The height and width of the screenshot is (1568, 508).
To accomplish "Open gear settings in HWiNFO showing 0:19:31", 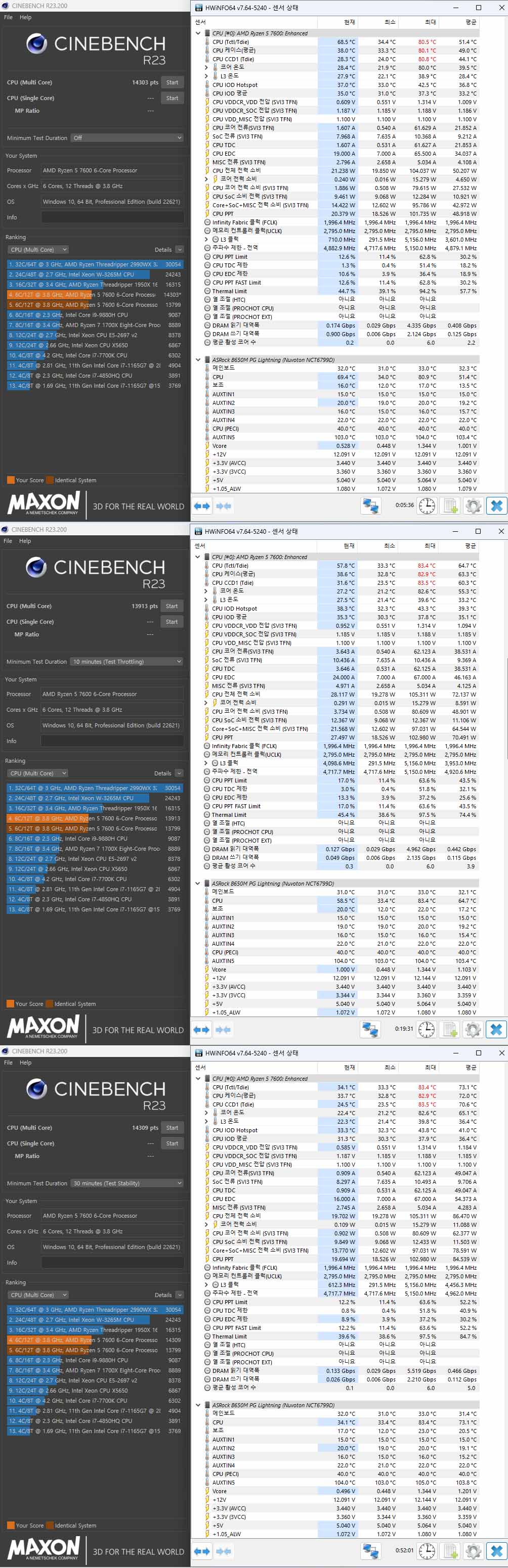I will pos(473,1029).
